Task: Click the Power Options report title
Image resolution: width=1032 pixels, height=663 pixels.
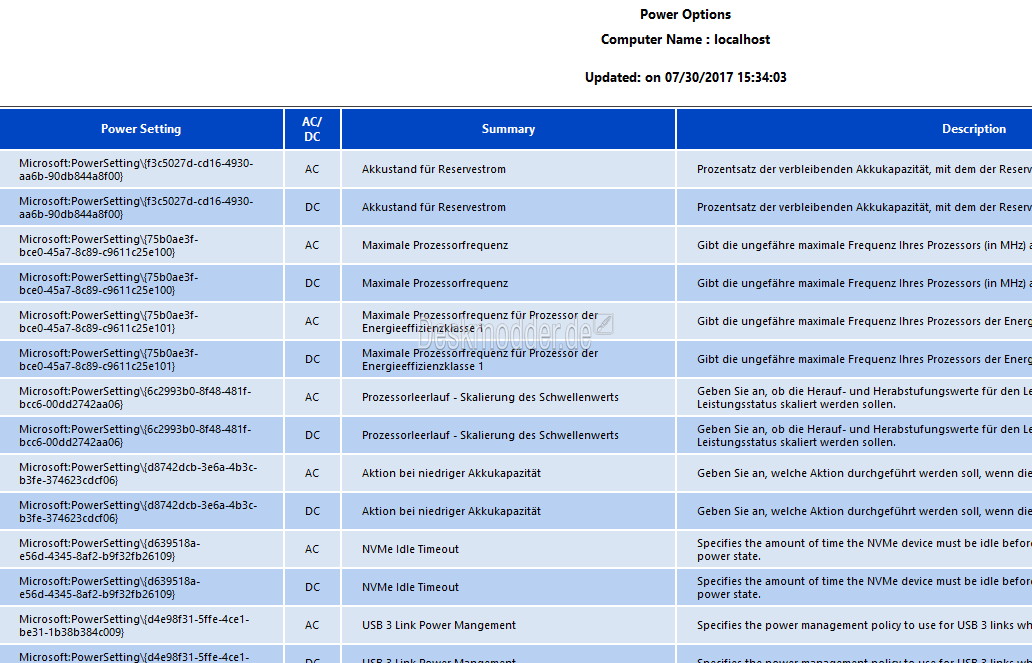Action: coord(685,14)
